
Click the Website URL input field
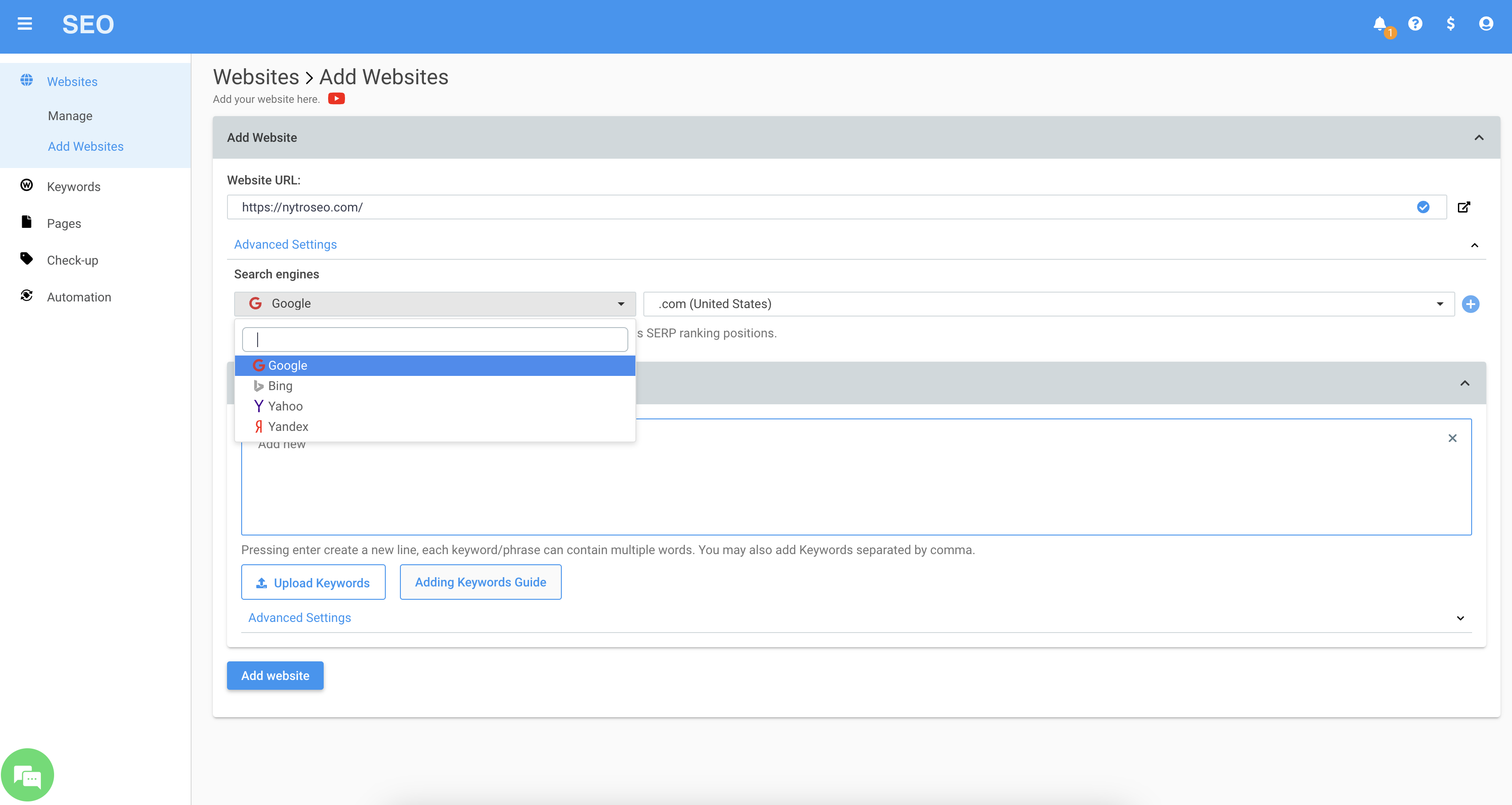(x=836, y=207)
